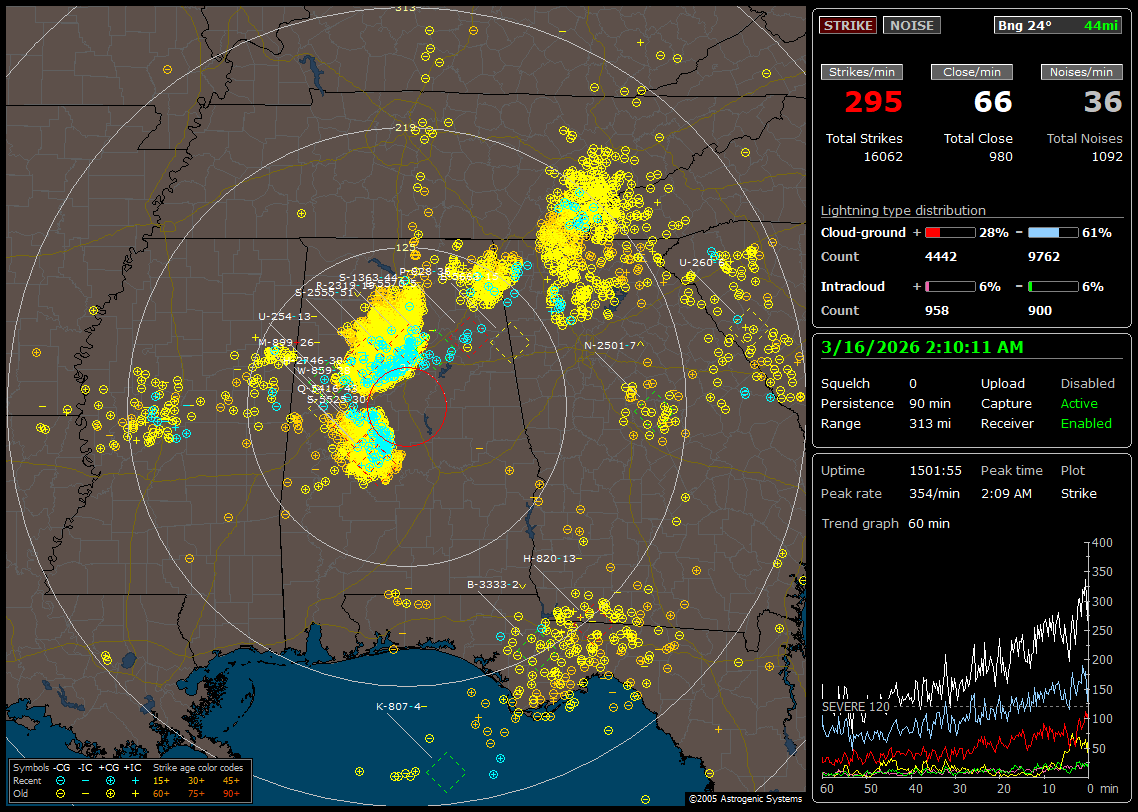Click the Recent -CG cyan symbol in legend
The width and height of the screenshot is (1138, 812).
[60, 780]
